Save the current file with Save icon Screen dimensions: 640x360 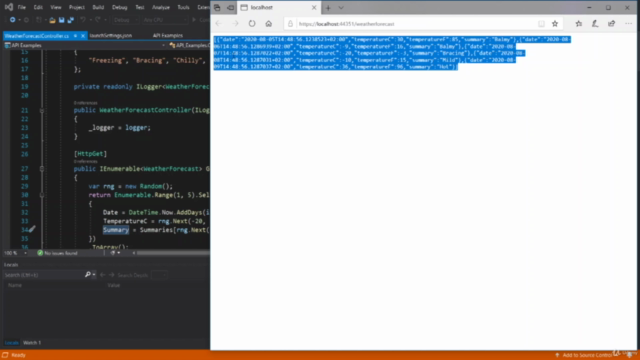pyautogui.click(x=61, y=20)
